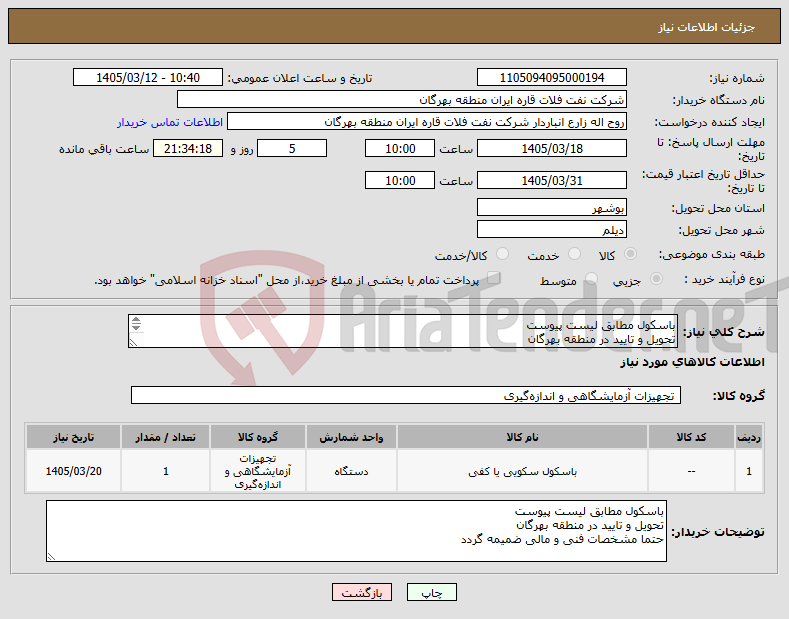Click the response deadline date 1405/03/18 field
789x619 pixels.
[x=551, y=149]
